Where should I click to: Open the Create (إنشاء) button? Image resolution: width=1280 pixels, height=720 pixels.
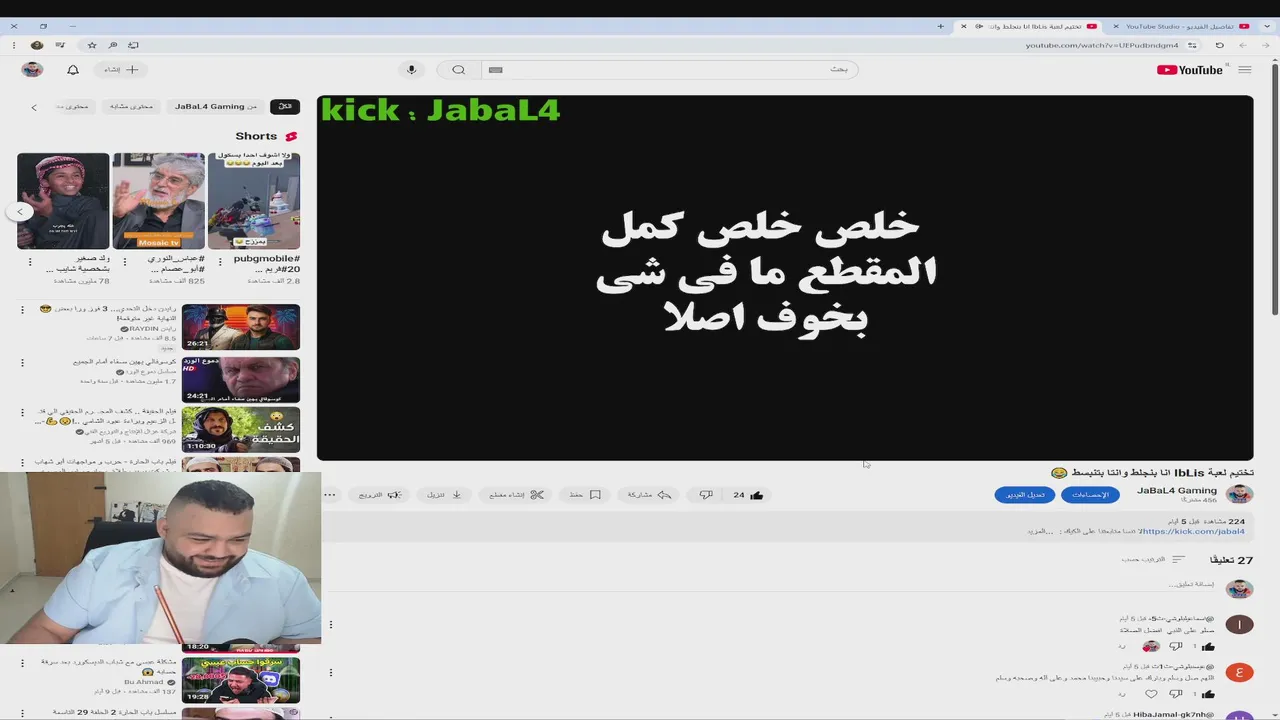coord(121,70)
